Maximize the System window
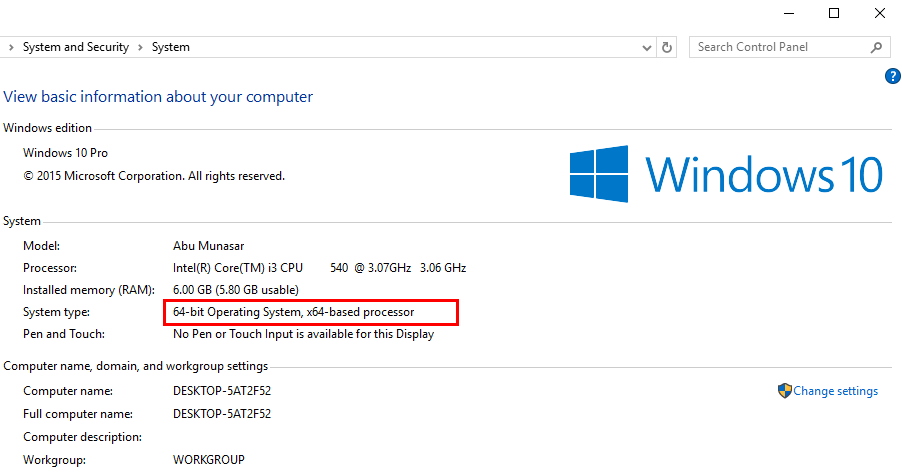The width and height of the screenshot is (902, 476). [x=834, y=13]
